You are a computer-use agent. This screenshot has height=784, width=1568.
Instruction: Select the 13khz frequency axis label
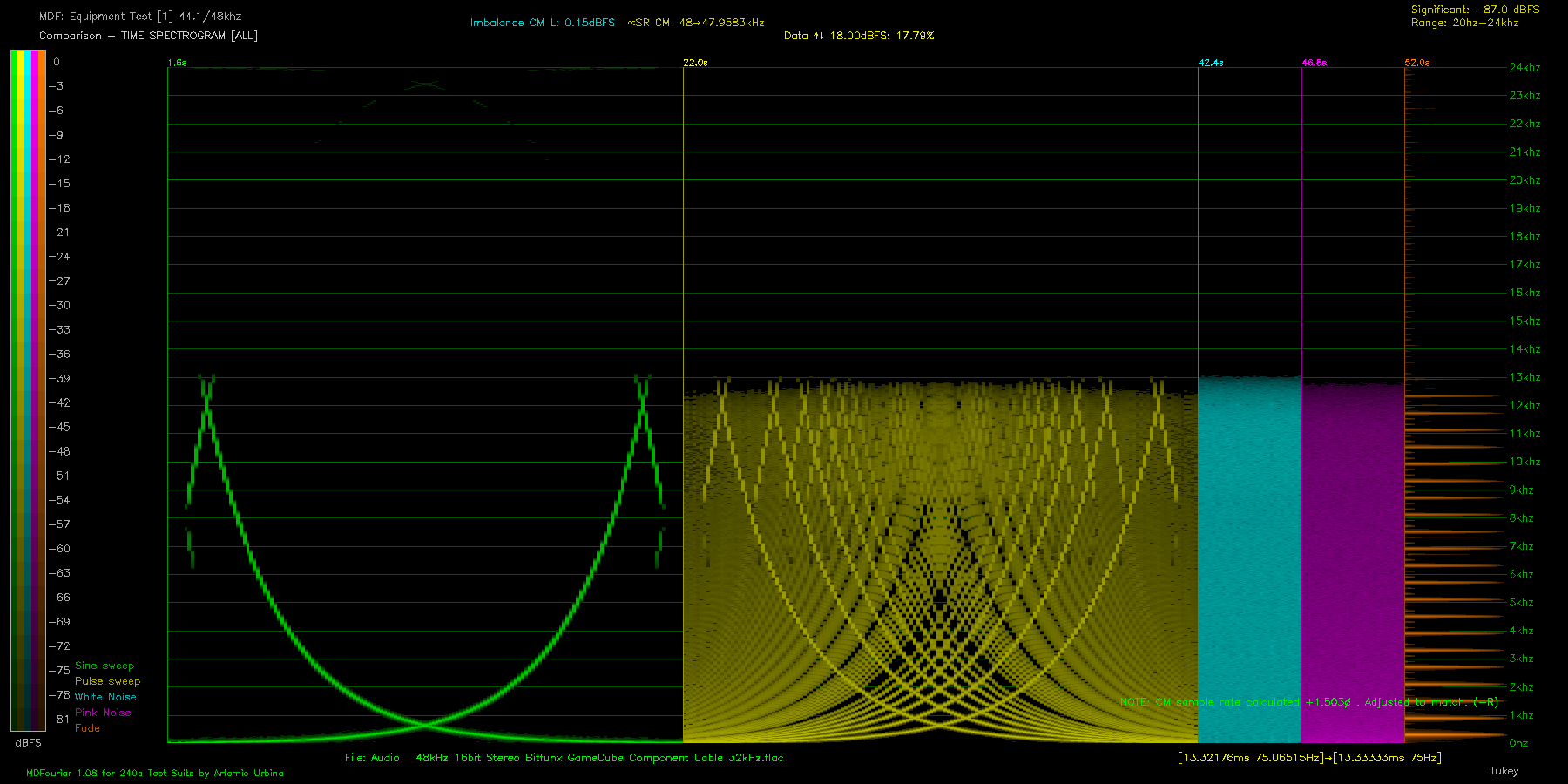click(x=1524, y=377)
